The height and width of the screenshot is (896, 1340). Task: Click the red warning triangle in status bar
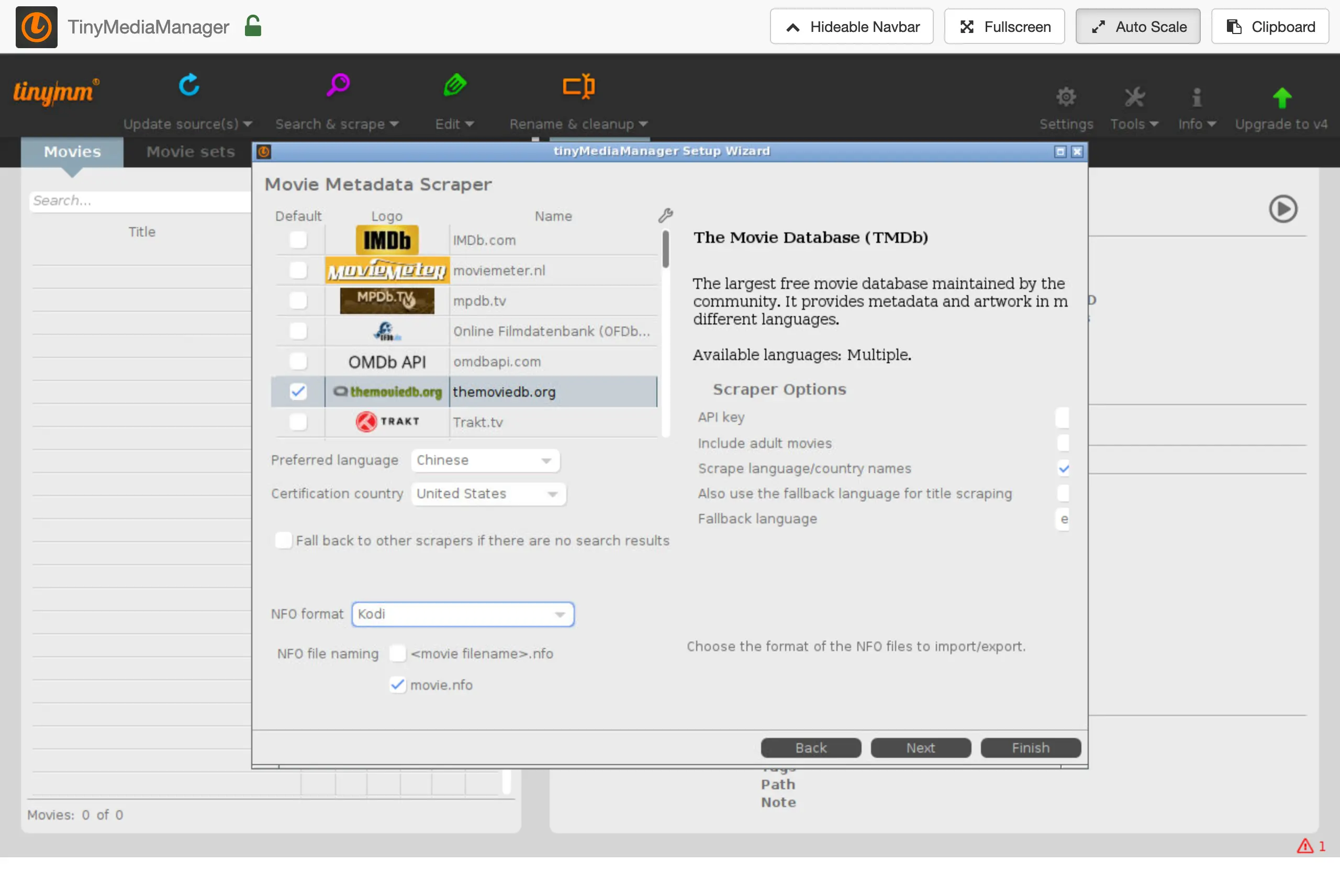click(1304, 845)
